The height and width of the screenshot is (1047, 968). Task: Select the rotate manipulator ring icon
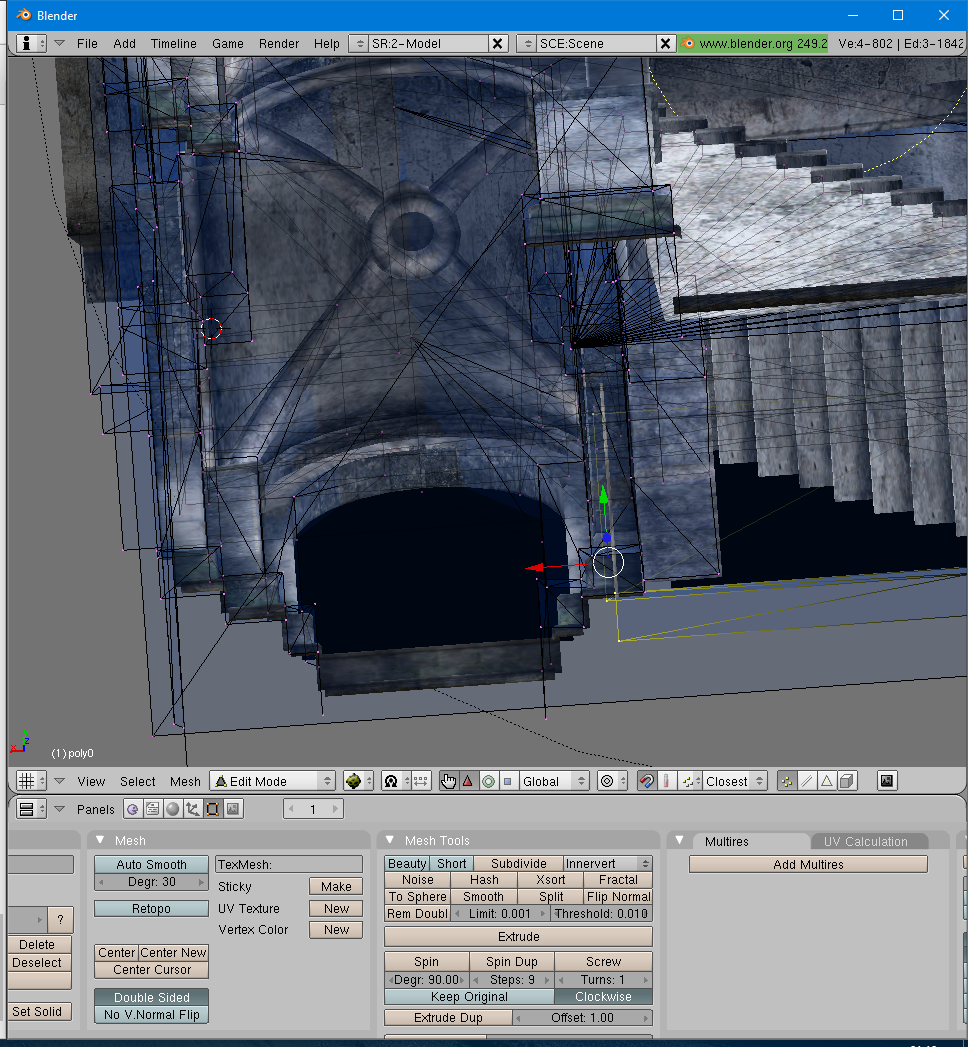488,781
